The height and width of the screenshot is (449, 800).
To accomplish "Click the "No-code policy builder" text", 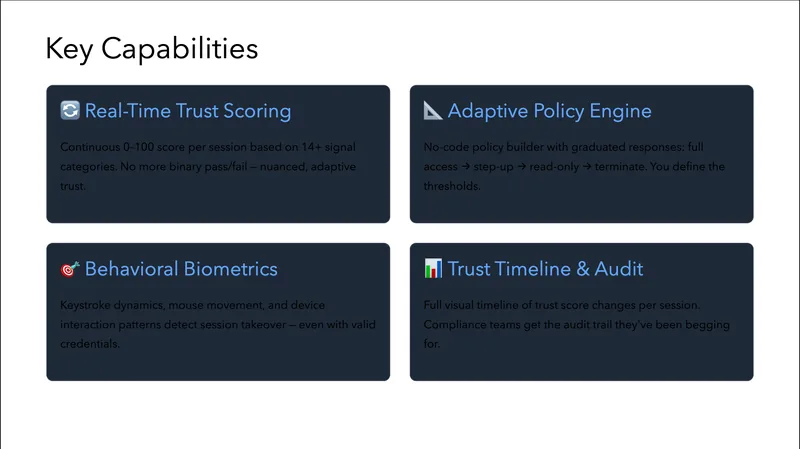I will (483, 147).
